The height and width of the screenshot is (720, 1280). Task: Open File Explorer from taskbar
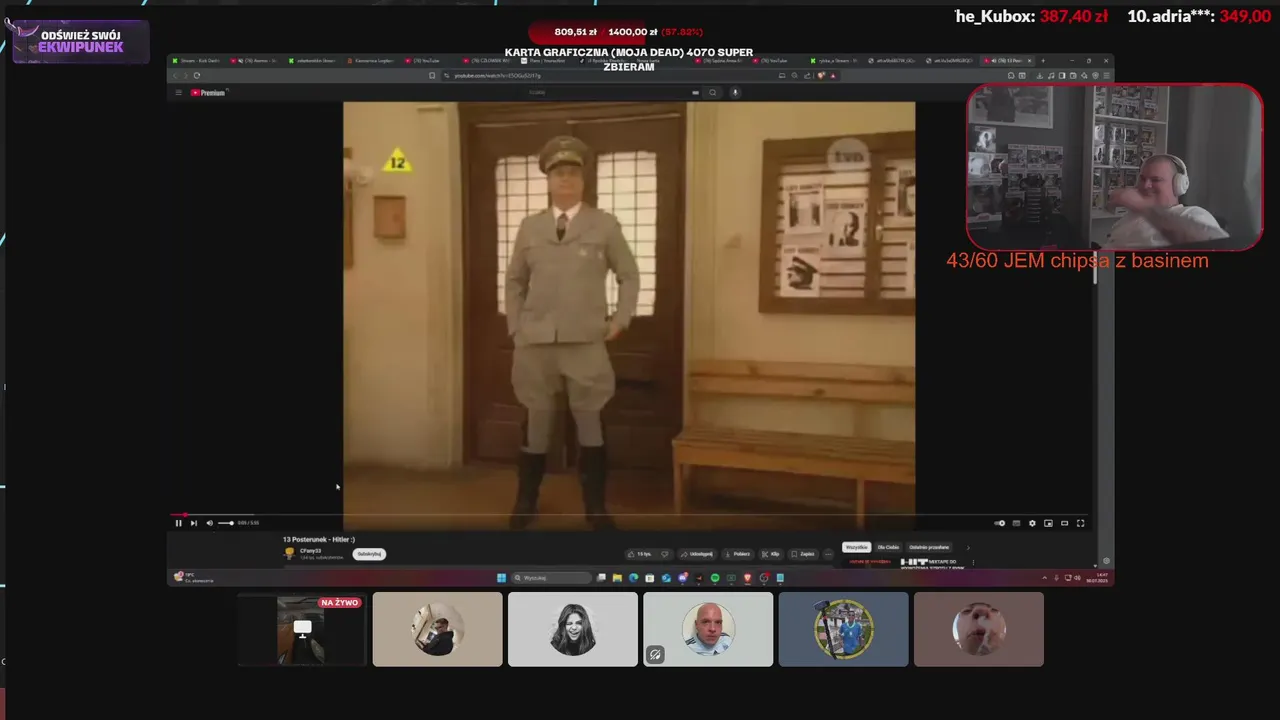[x=617, y=578]
